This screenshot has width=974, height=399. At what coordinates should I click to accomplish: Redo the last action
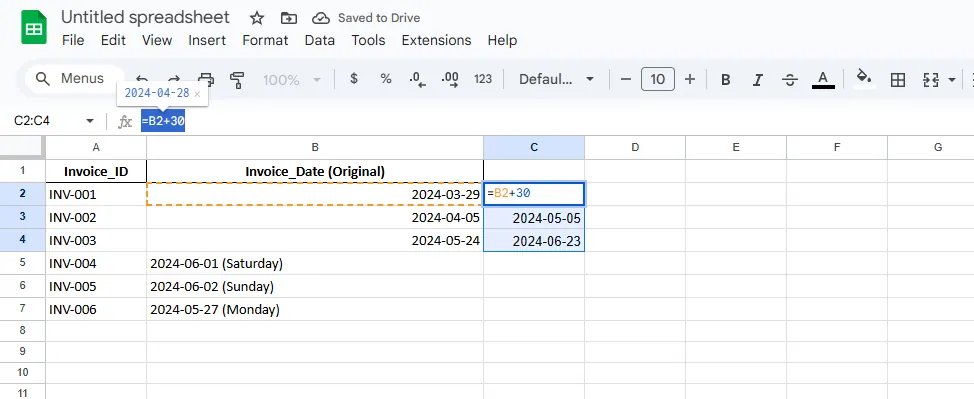174,79
